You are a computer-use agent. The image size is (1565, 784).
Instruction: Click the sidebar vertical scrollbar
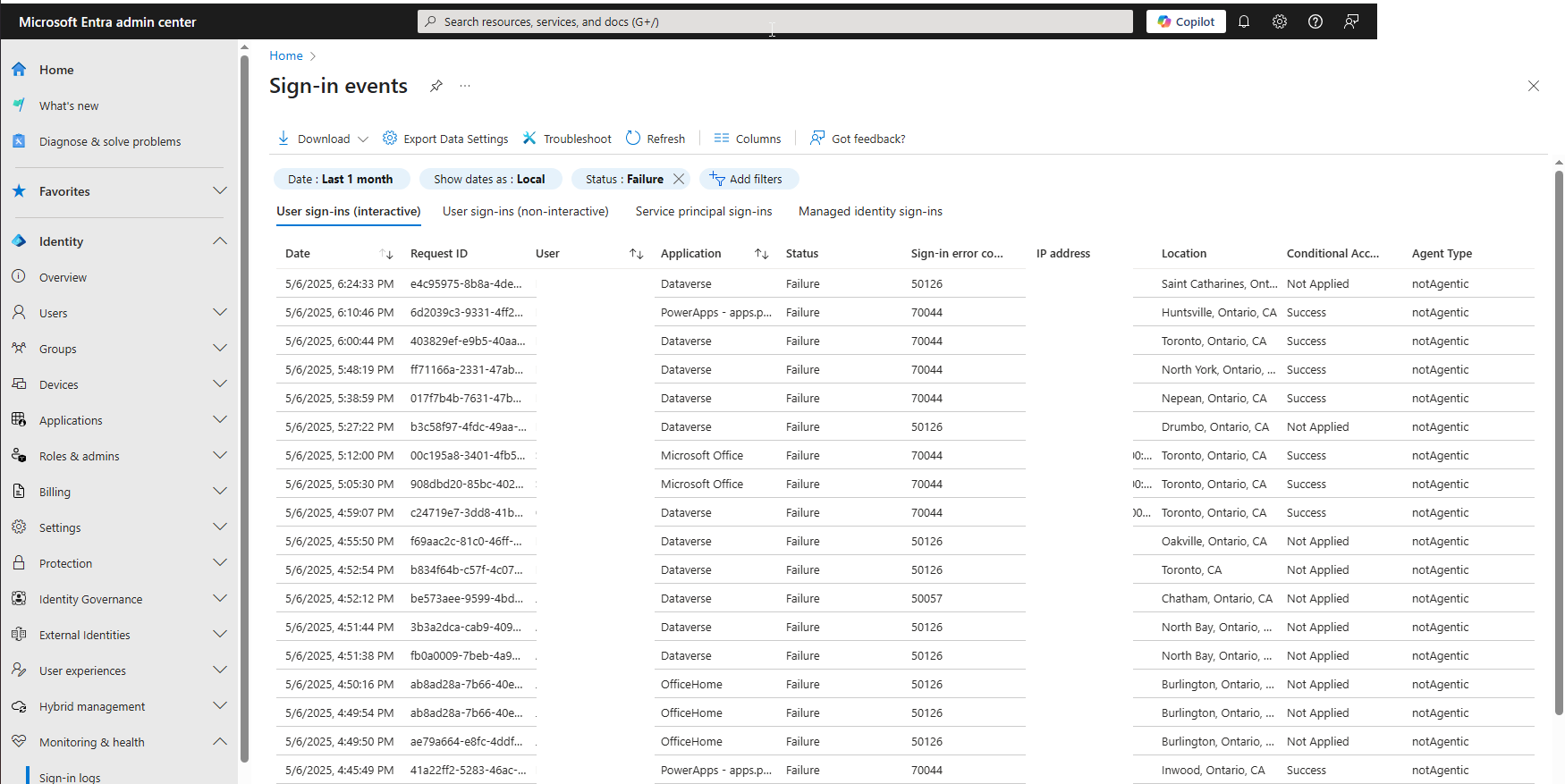pyautogui.click(x=244, y=407)
